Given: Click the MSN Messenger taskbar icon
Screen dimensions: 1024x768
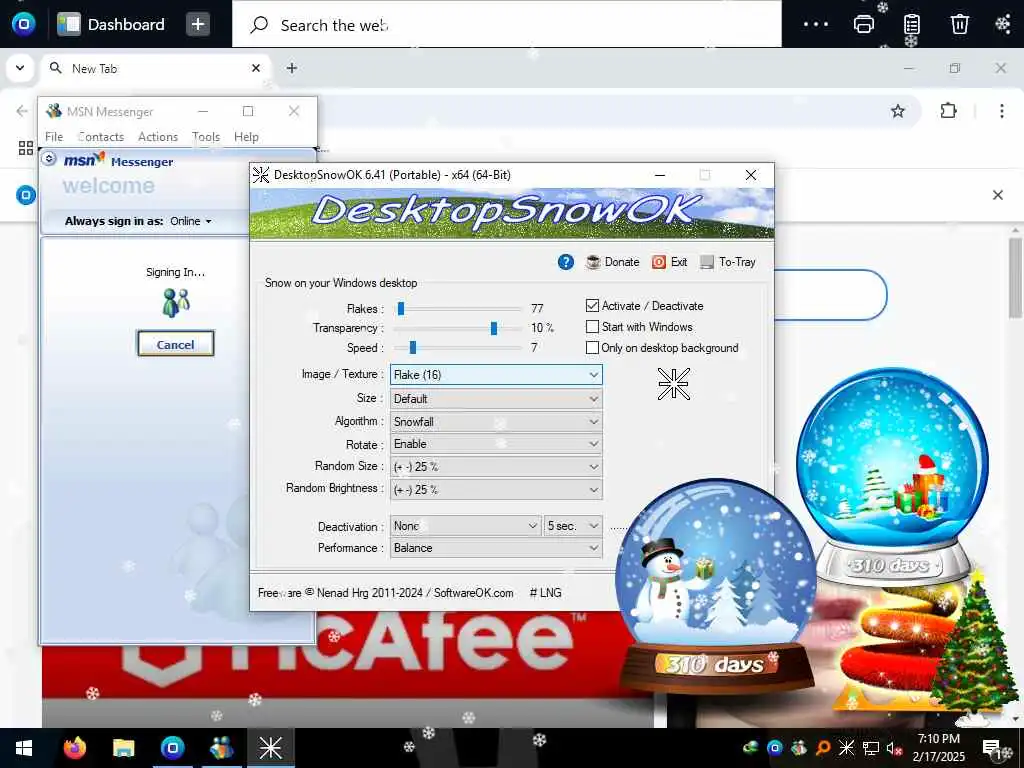Looking at the screenshot, I should click(221, 748).
